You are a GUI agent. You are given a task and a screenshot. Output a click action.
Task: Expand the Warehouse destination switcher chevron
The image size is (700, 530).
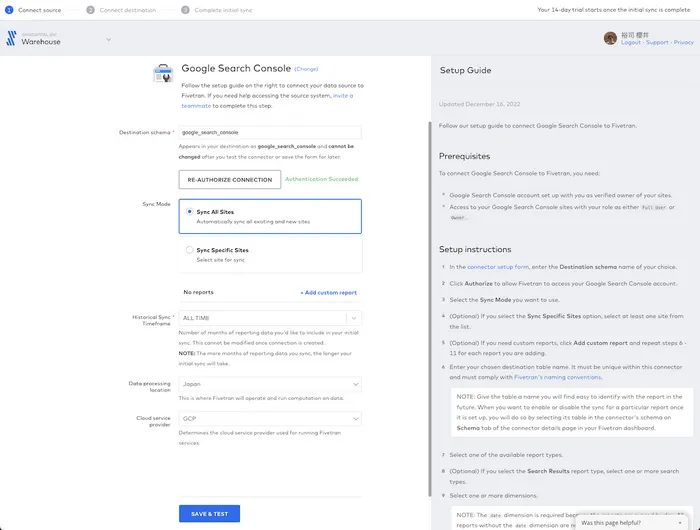click(108, 40)
